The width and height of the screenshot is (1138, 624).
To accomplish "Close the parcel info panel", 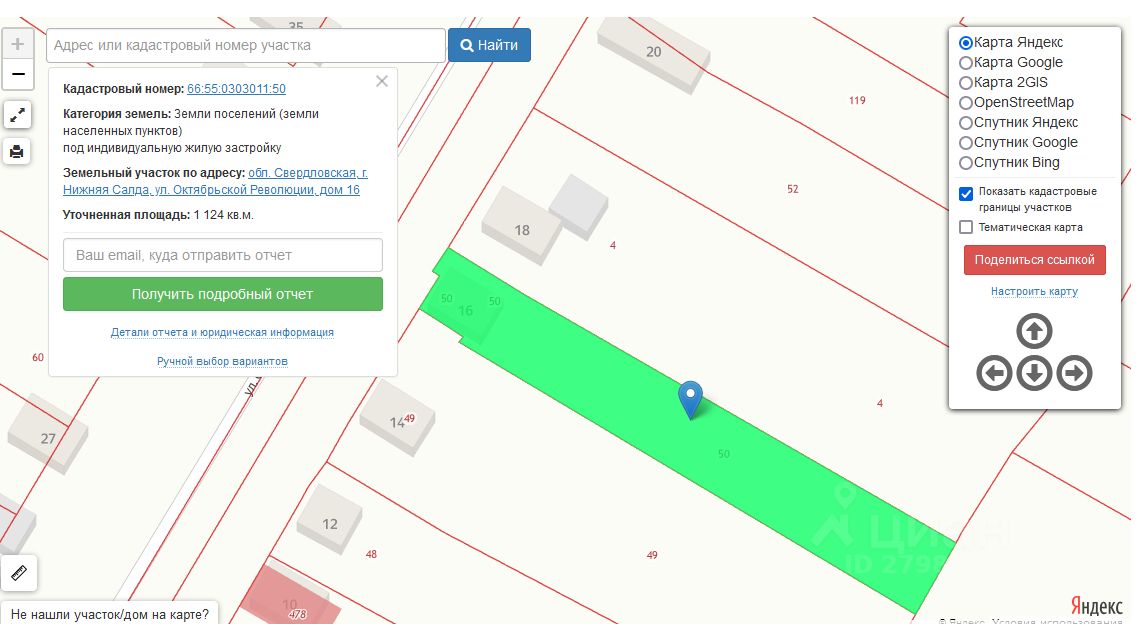I will click(x=382, y=81).
